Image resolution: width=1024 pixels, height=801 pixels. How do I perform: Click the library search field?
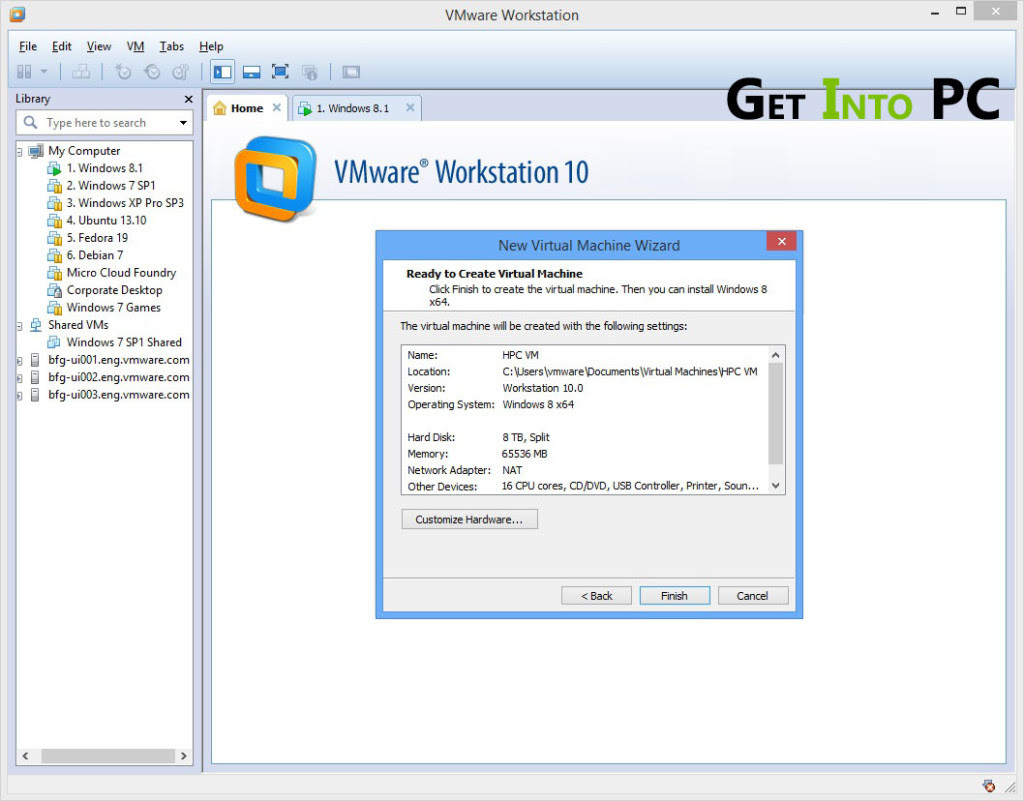click(x=104, y=123)
